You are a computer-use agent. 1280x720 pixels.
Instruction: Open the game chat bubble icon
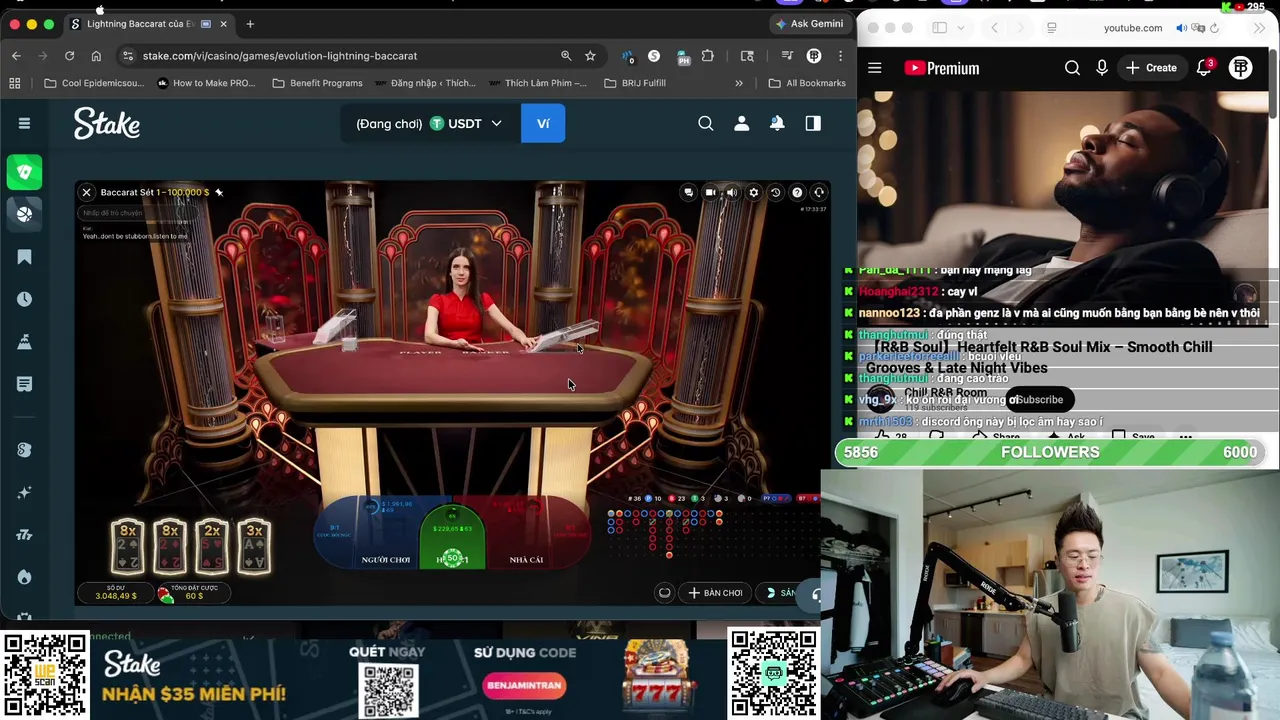click(688, 192)
